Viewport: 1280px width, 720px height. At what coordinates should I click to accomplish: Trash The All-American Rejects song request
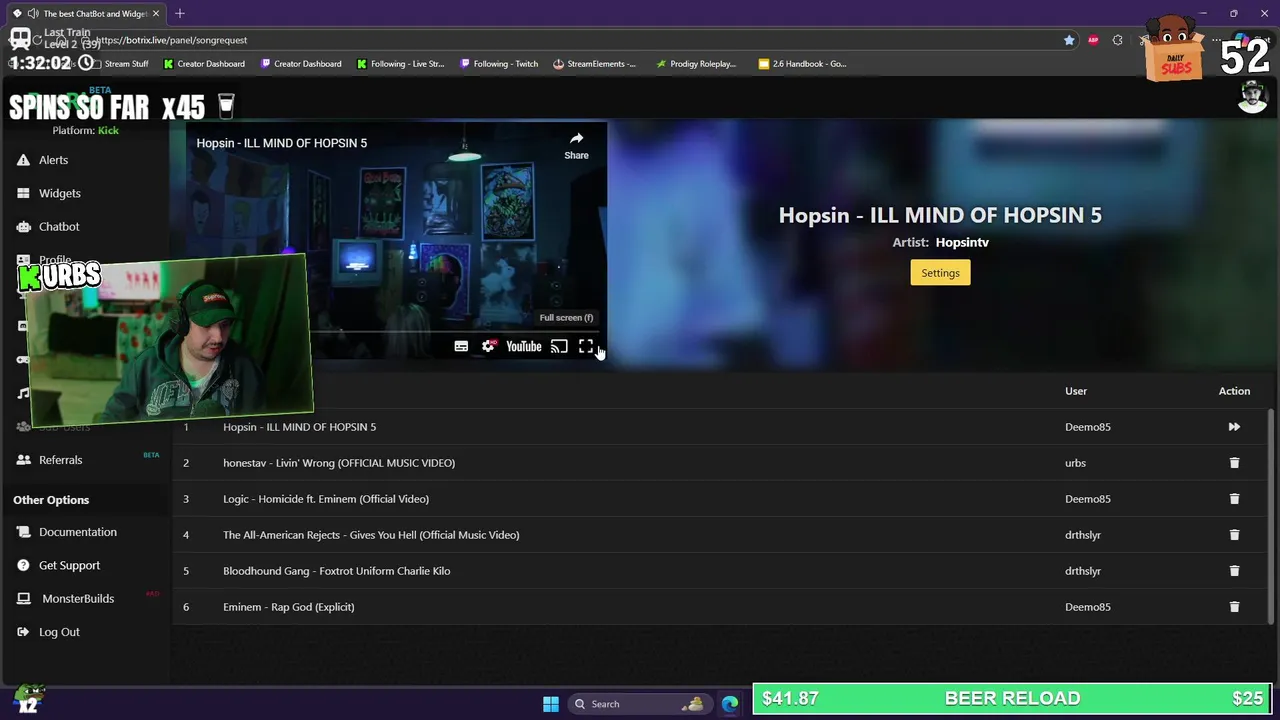tap(1234, 535)
